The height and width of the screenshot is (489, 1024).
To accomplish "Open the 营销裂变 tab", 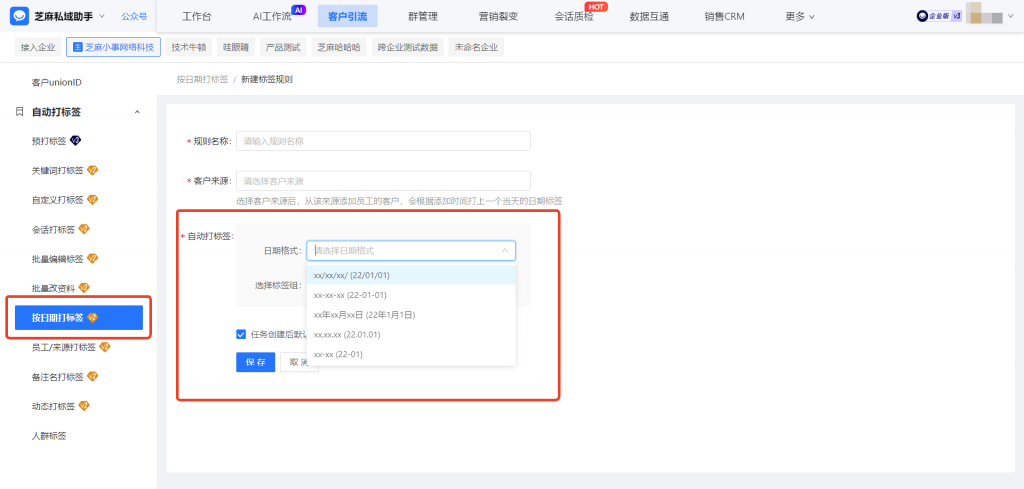I will pos(498,16).
